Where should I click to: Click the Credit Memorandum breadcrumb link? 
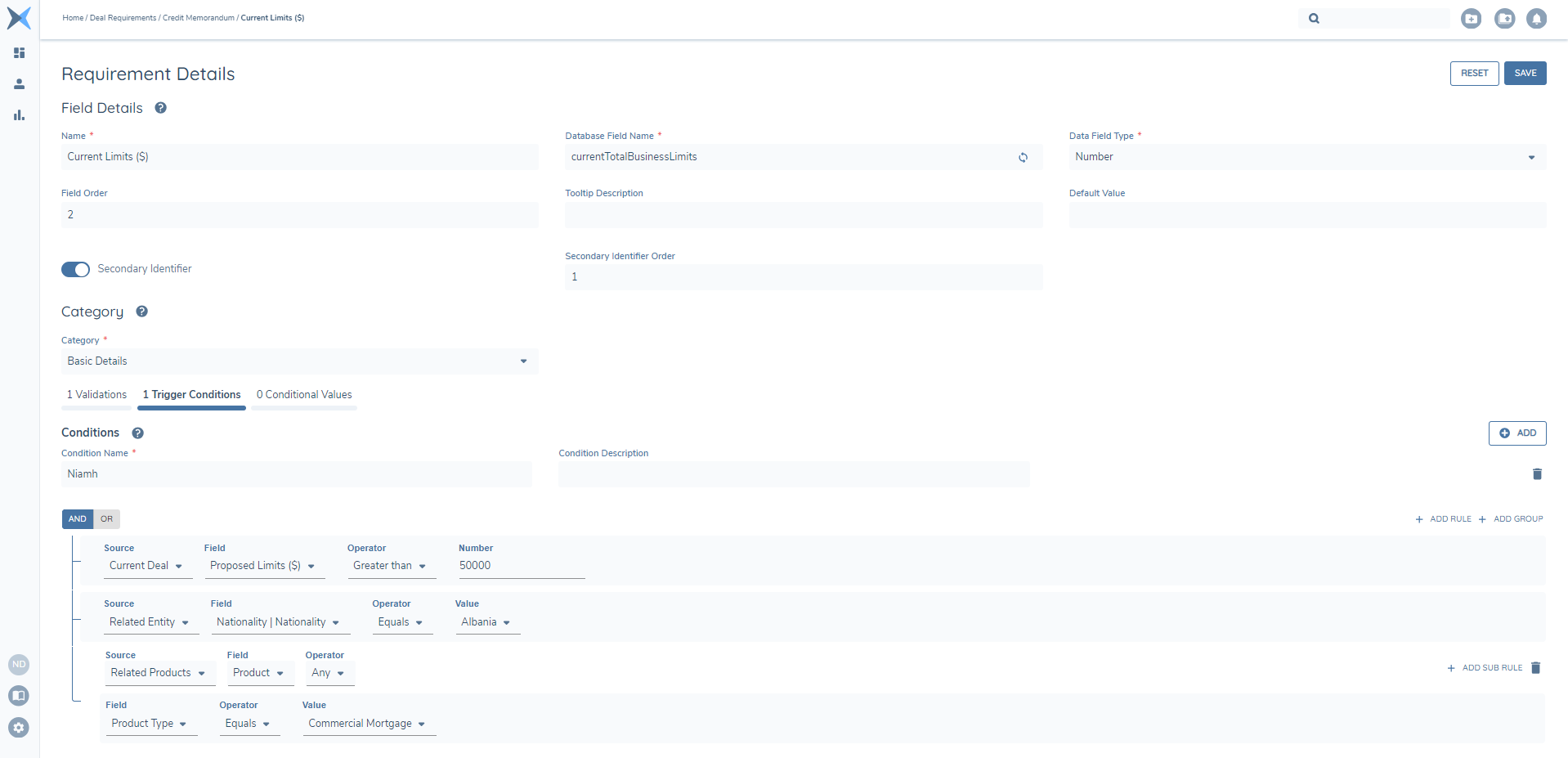pos(198,18)
